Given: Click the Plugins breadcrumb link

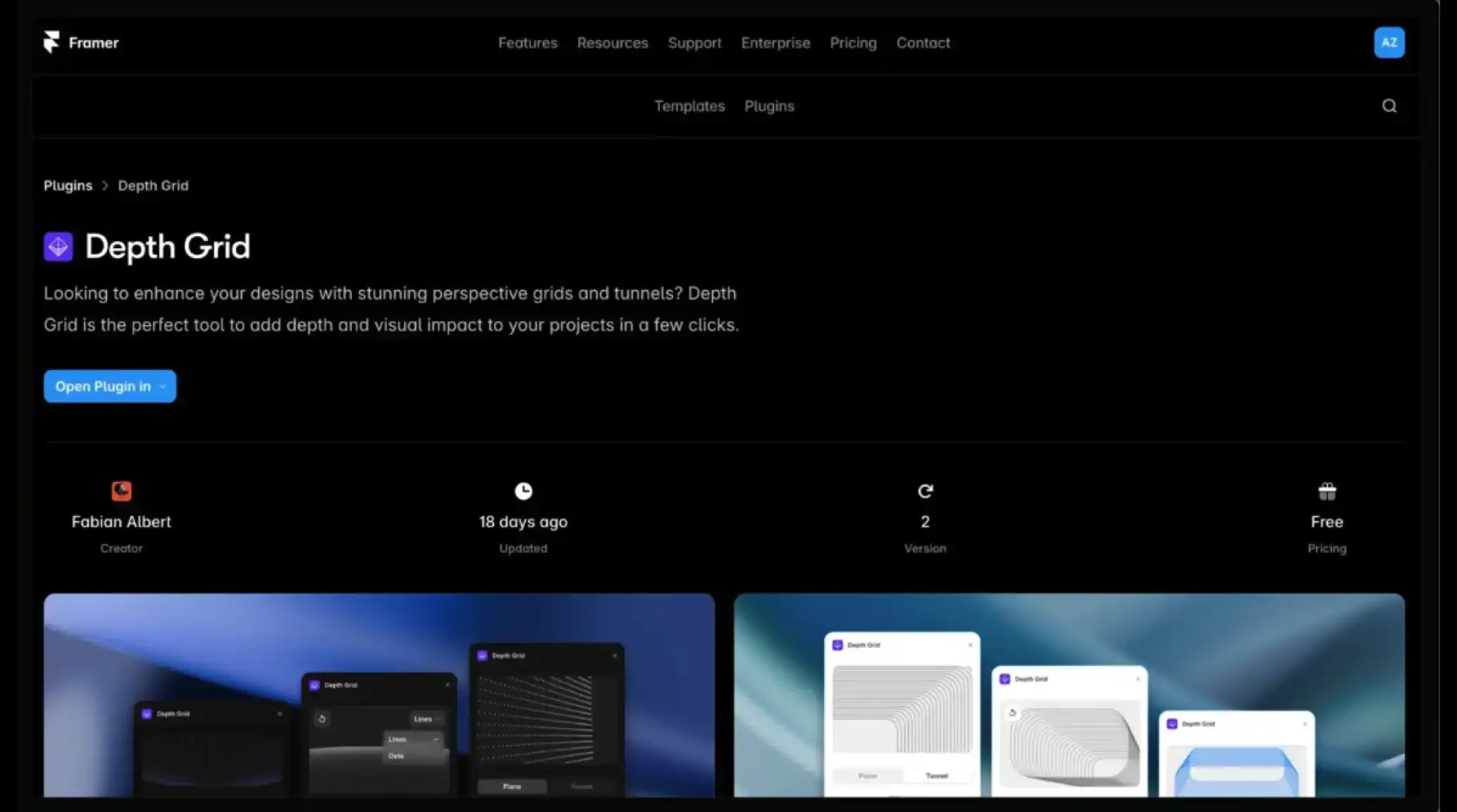Looking at the screenshot, I should (68, 185).
